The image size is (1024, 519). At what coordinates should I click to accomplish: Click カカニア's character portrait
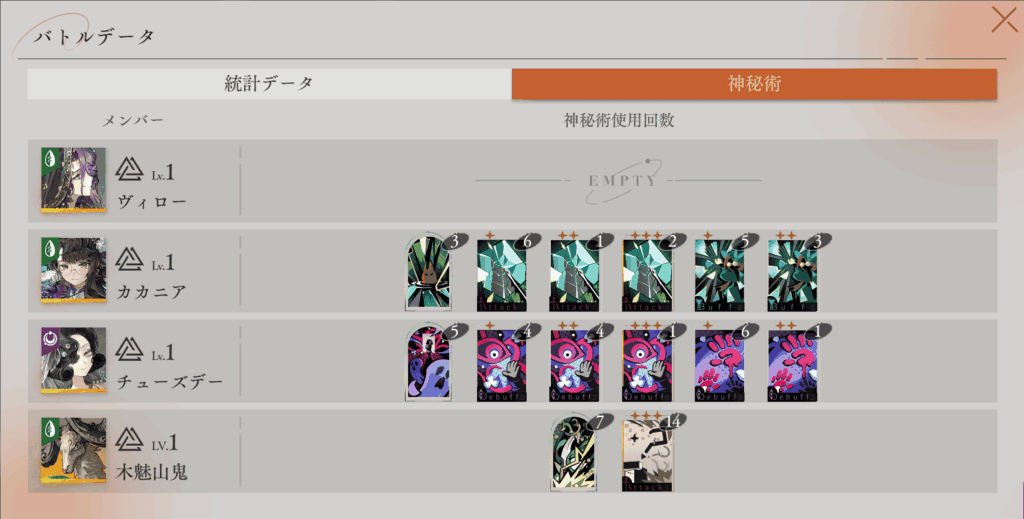(74, 270)
